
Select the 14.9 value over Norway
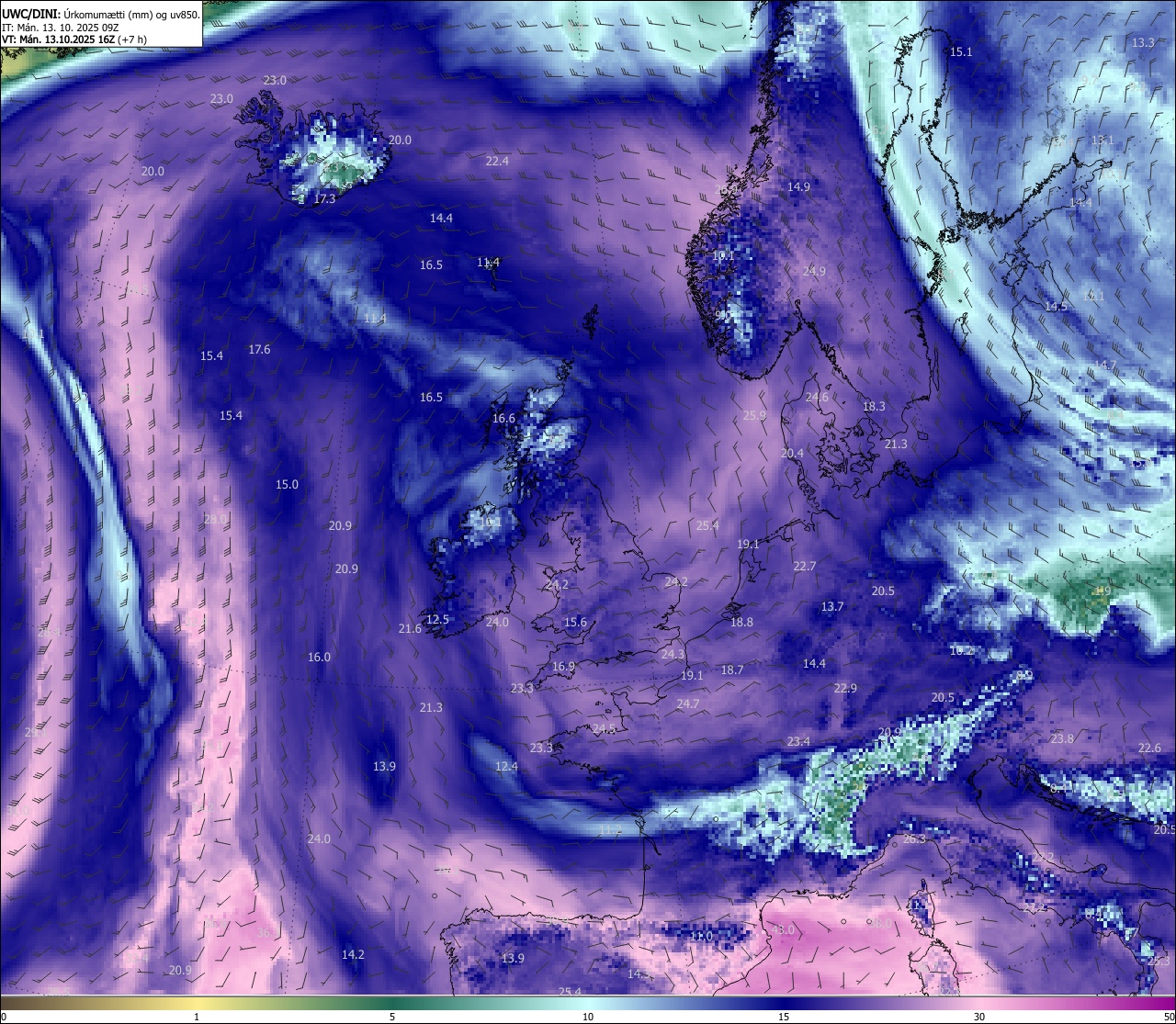pos(798,187)
